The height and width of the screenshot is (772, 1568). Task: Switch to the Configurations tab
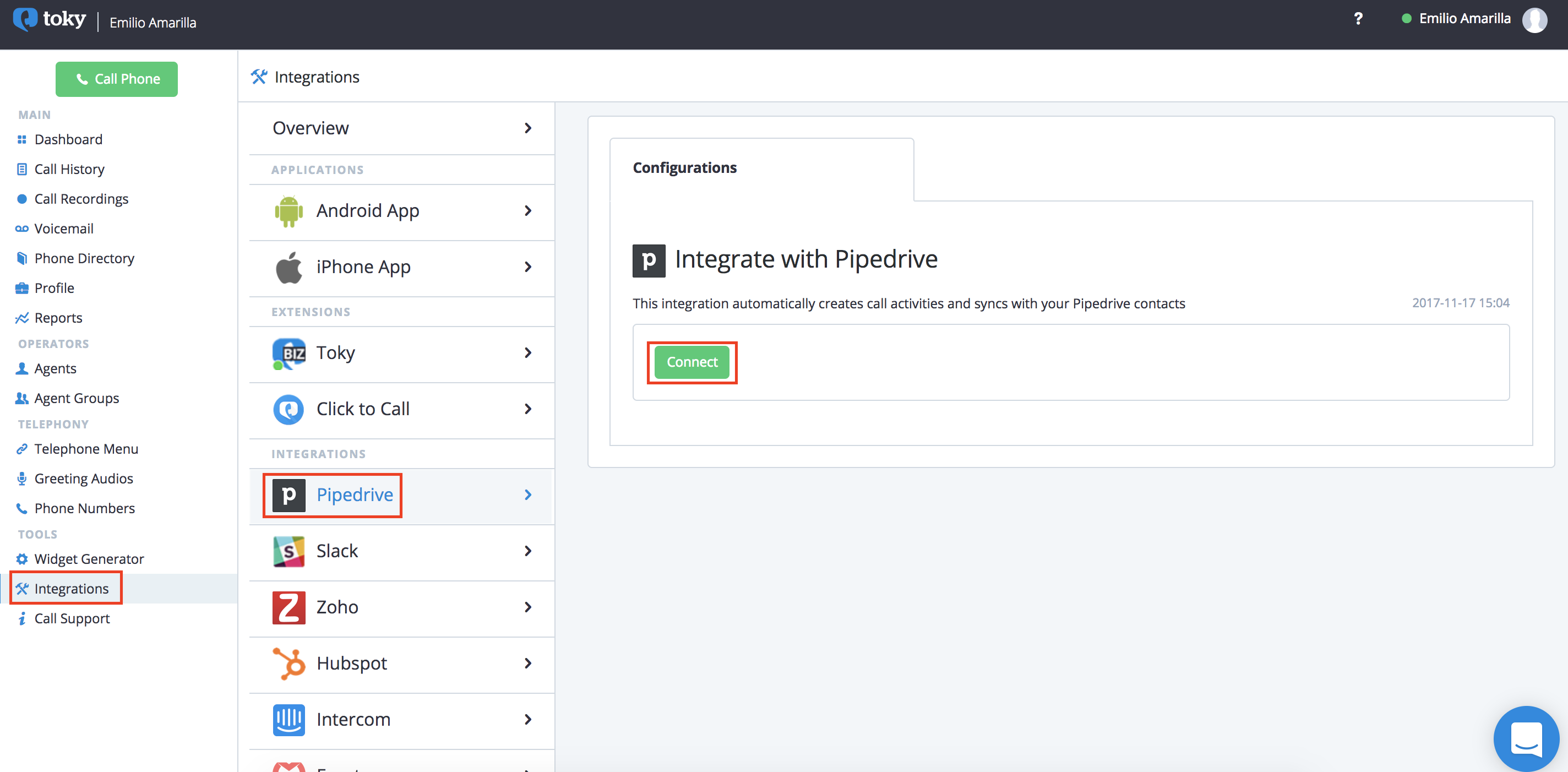pos(684,168)
